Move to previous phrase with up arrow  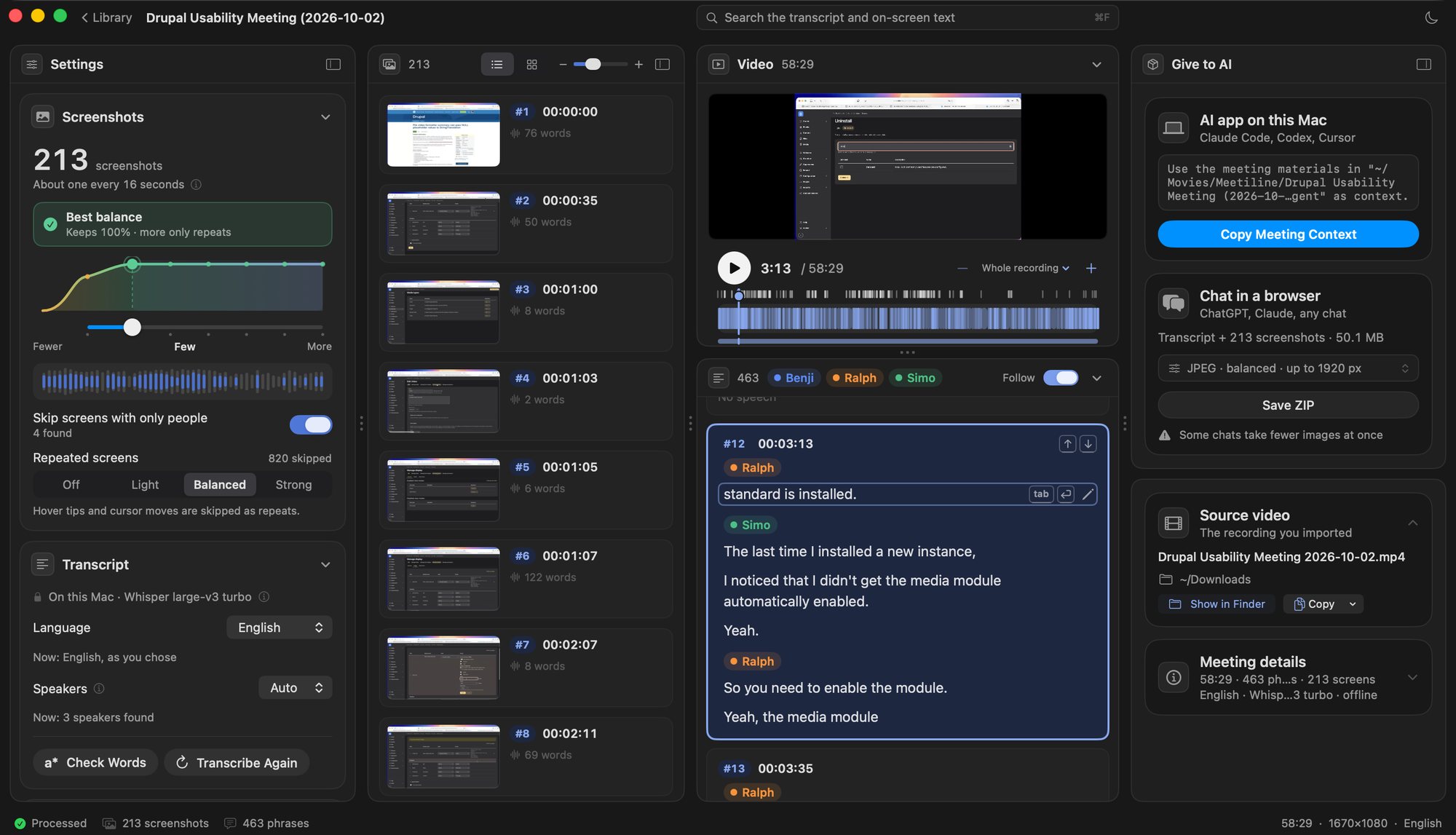tap(1067, 443)
